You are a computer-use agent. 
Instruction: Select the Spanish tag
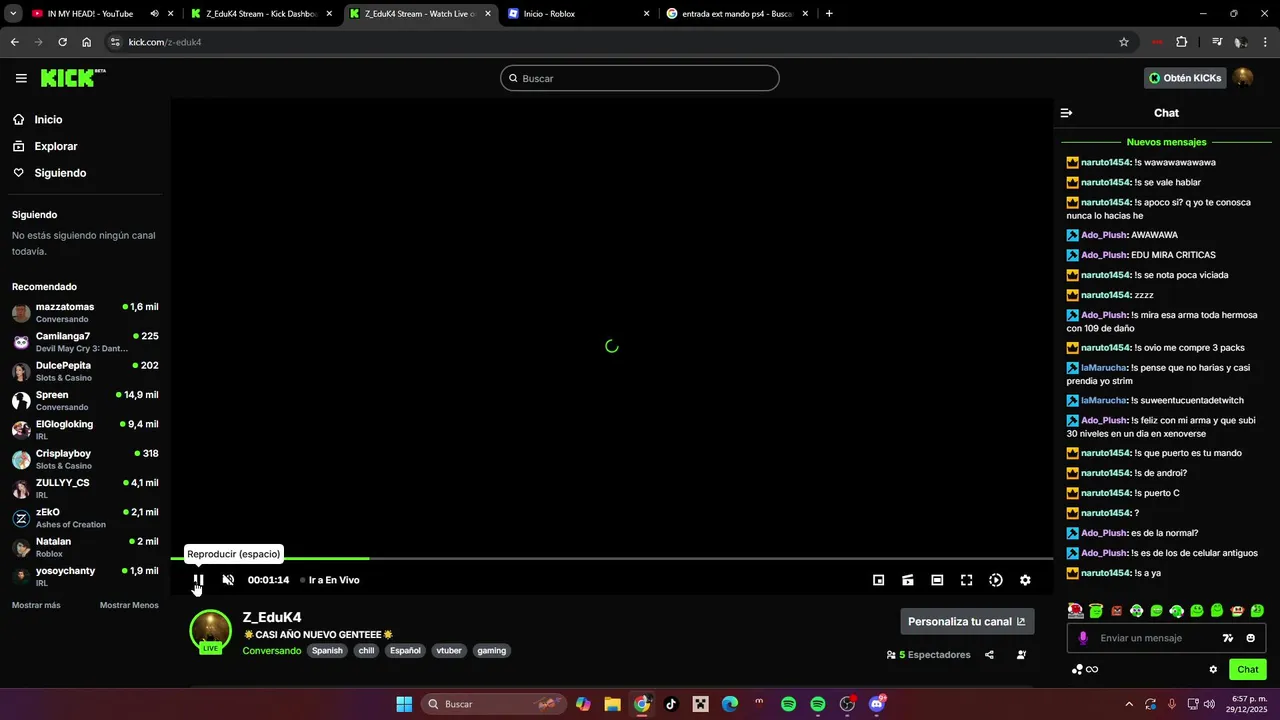[327, 650]
